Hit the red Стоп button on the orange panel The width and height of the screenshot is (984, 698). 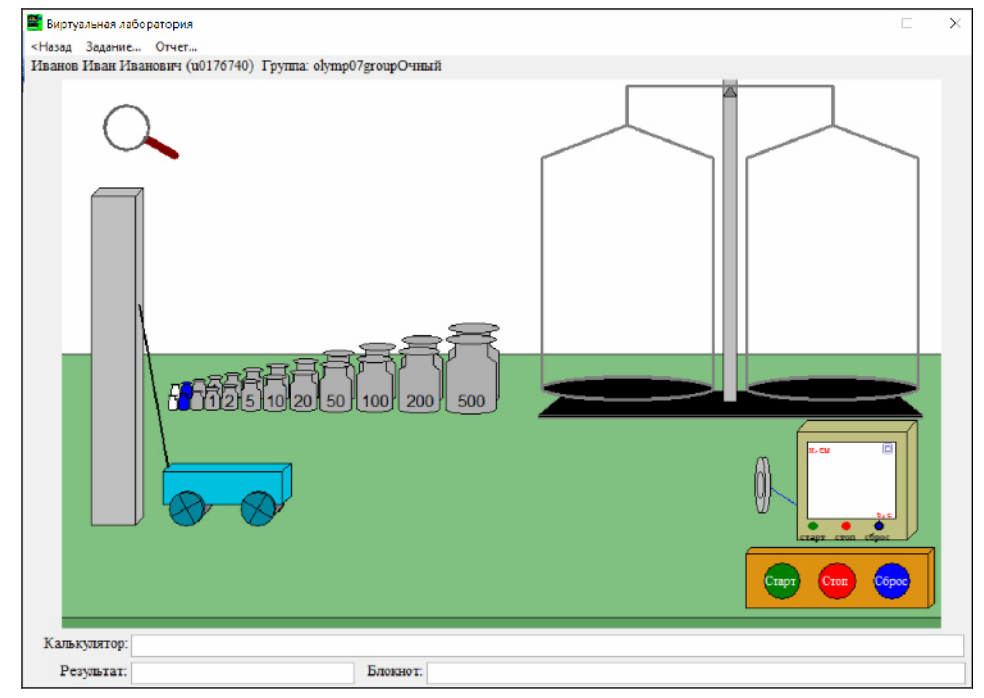pos(835,581)
